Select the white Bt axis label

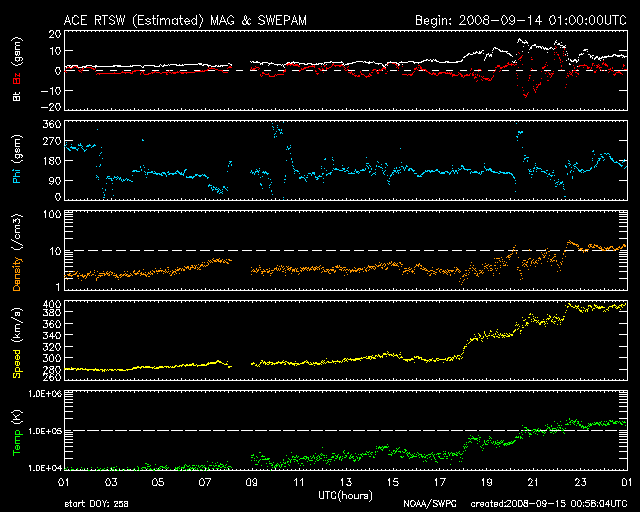pyautogui.click(x=16, y=96)
